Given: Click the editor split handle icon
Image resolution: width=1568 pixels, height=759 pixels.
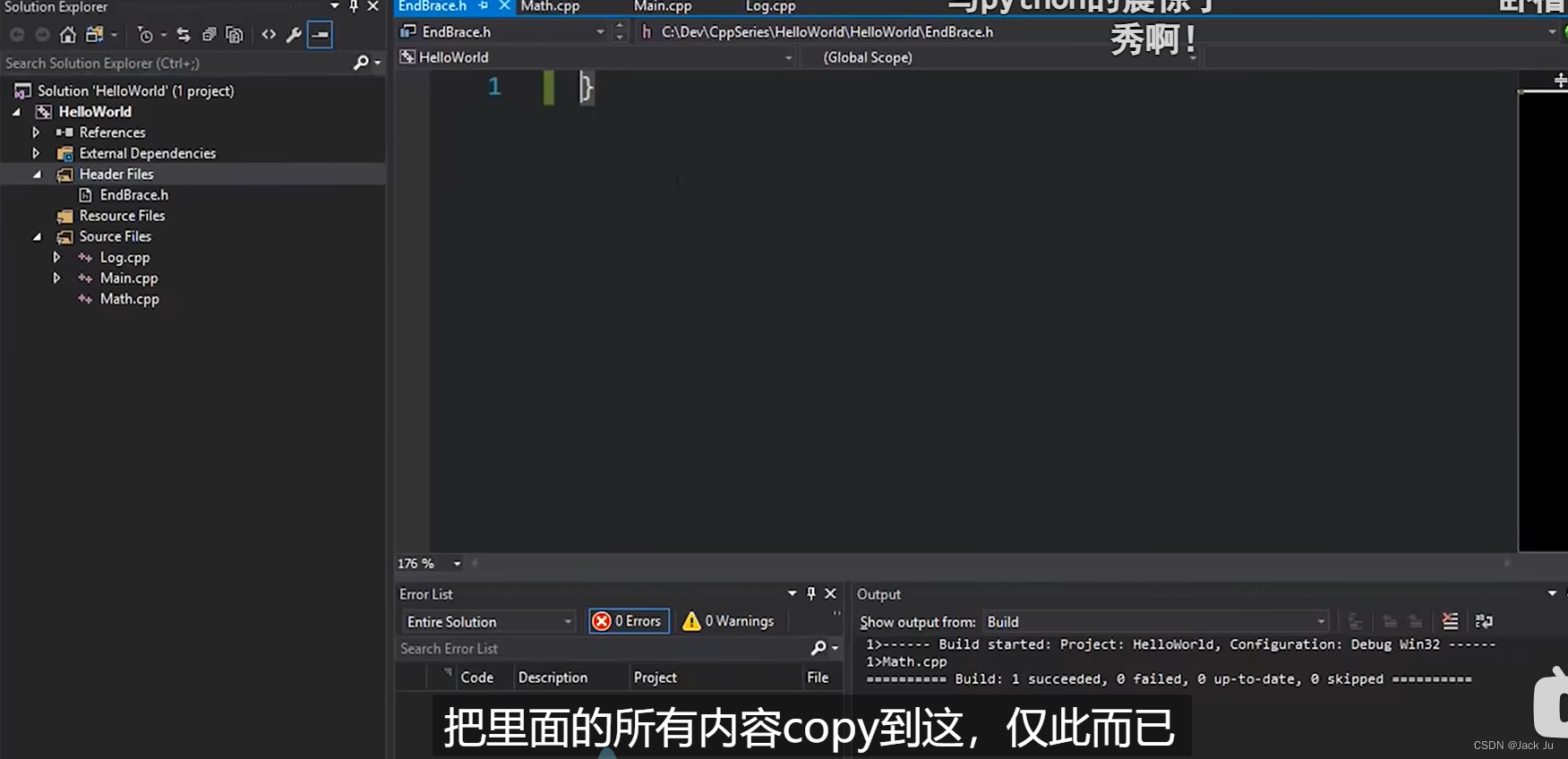Looking at the screenshot, I should 1559,81.
